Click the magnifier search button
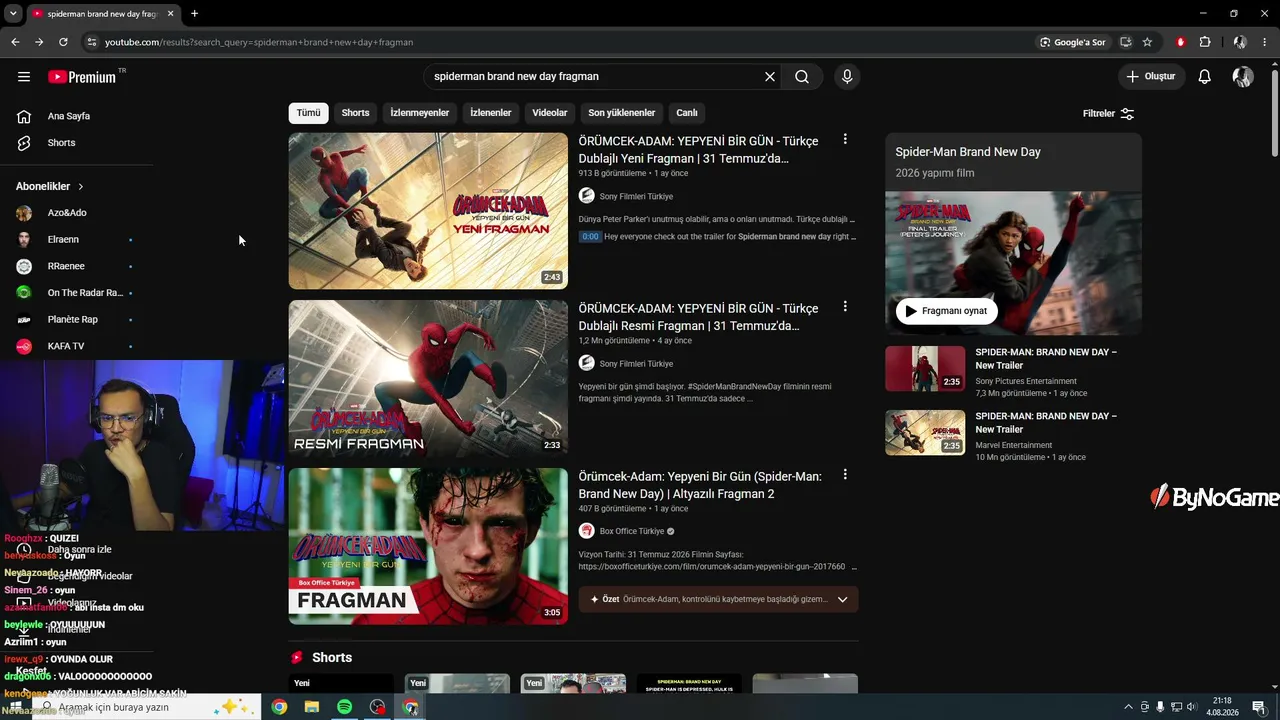 pyautogui.click(x=802, y=76)
